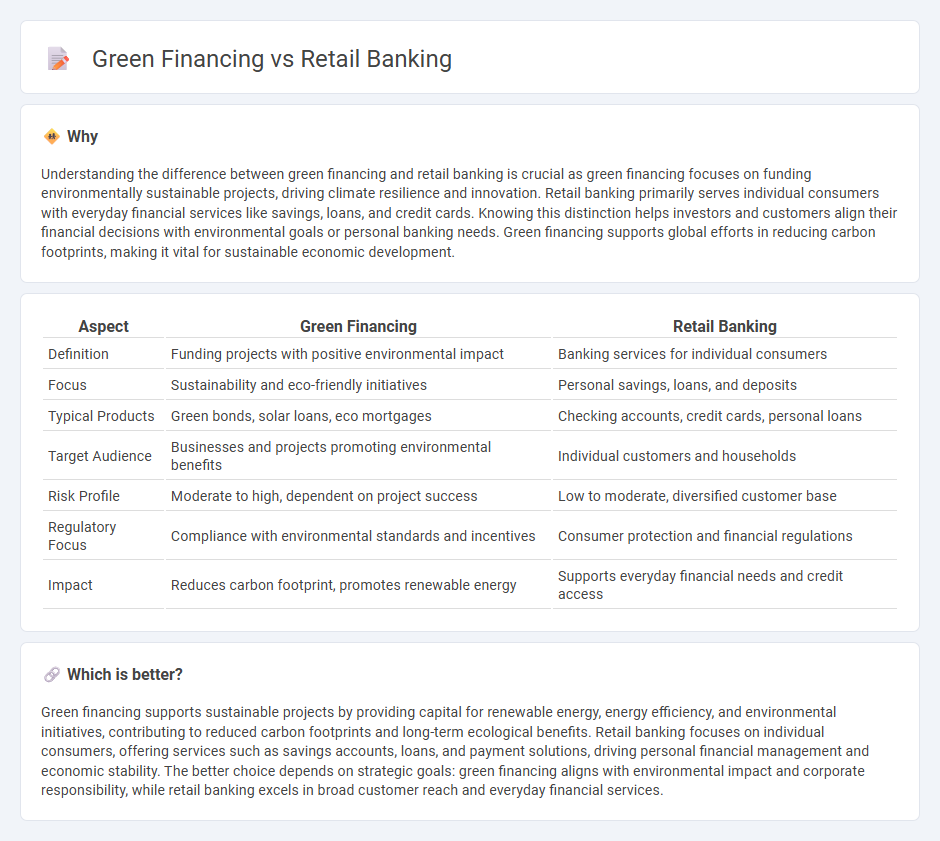Click the 'Green Financing' column header
Viewport: 940px width, 841px height.
point(358,326)
